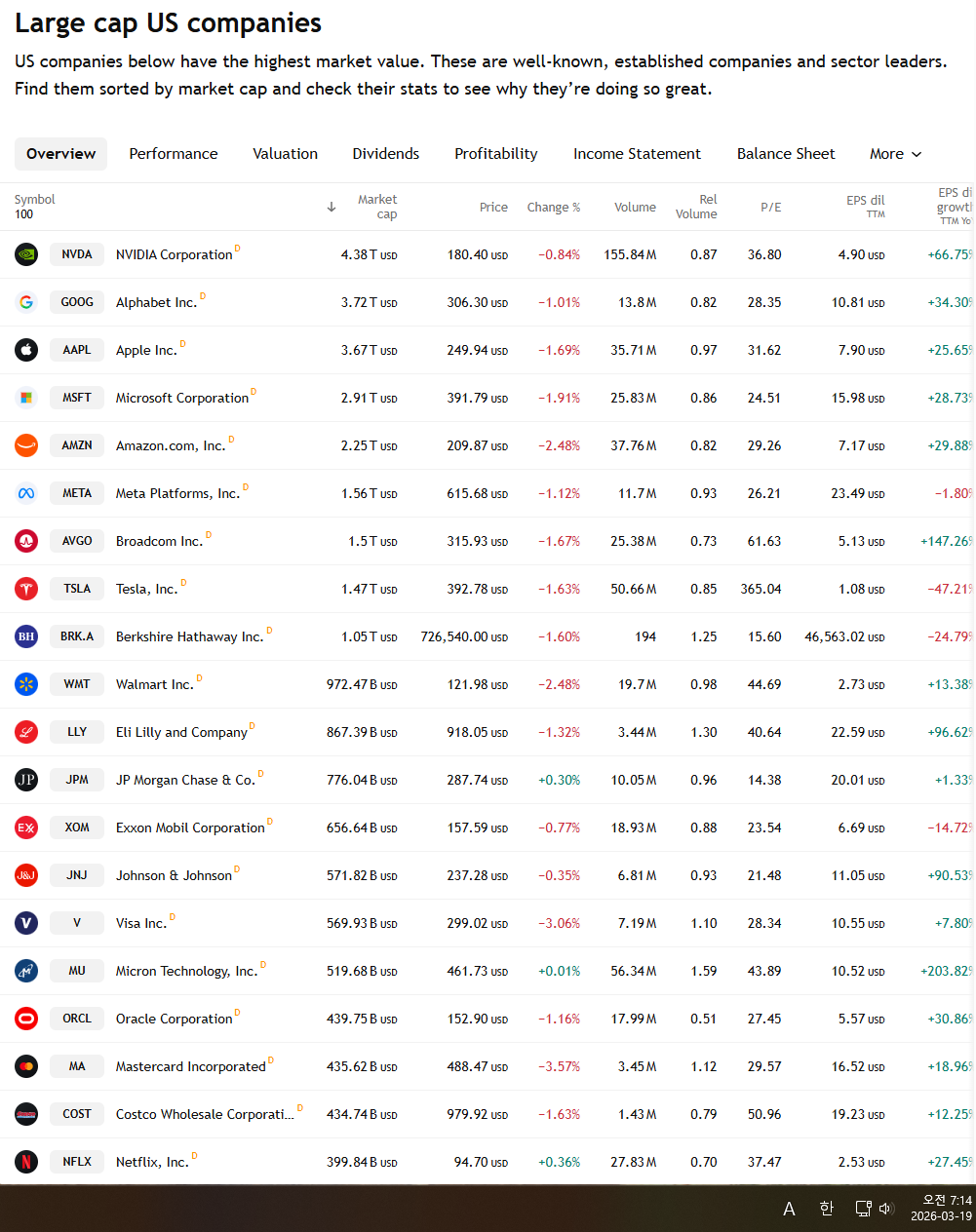
Task: Sort by the Symbol column header
Action: click(x=35, y=200)
